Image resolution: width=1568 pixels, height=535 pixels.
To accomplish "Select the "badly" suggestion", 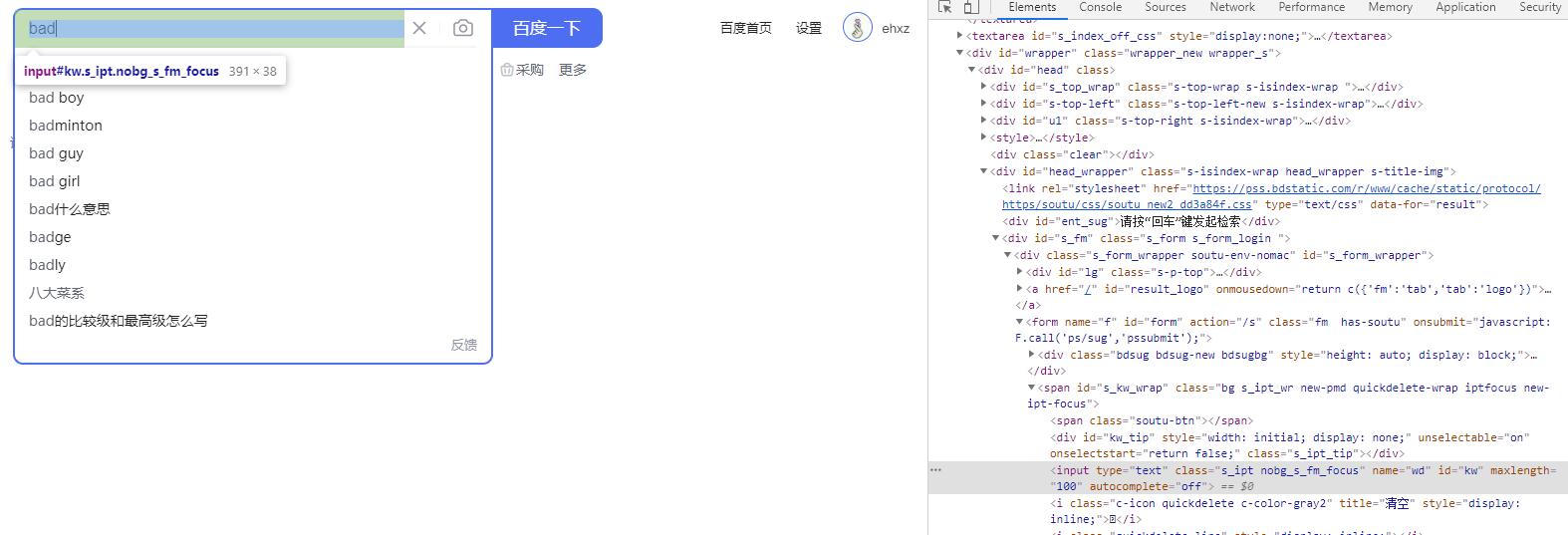I will click(253, 265).
